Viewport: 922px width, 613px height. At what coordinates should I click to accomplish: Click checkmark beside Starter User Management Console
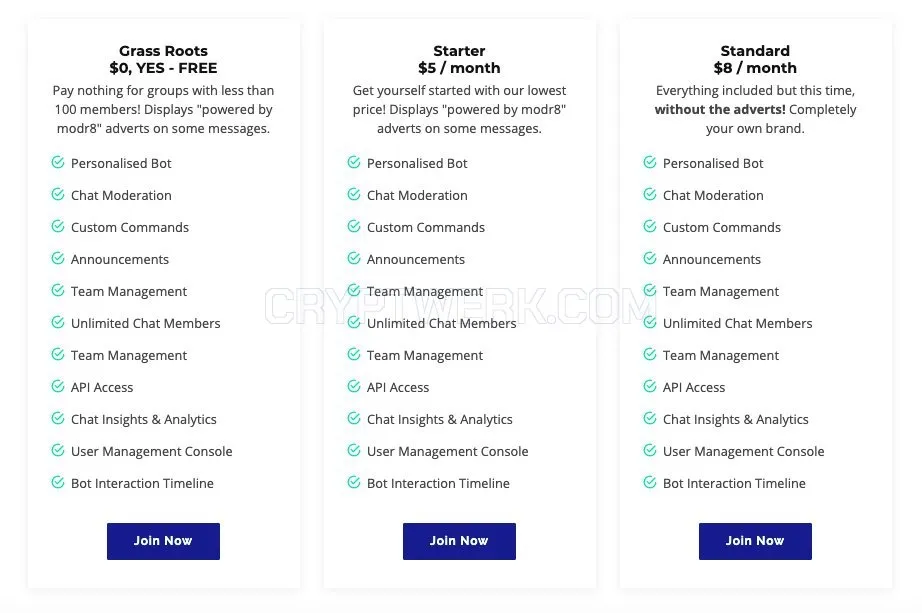353,451
